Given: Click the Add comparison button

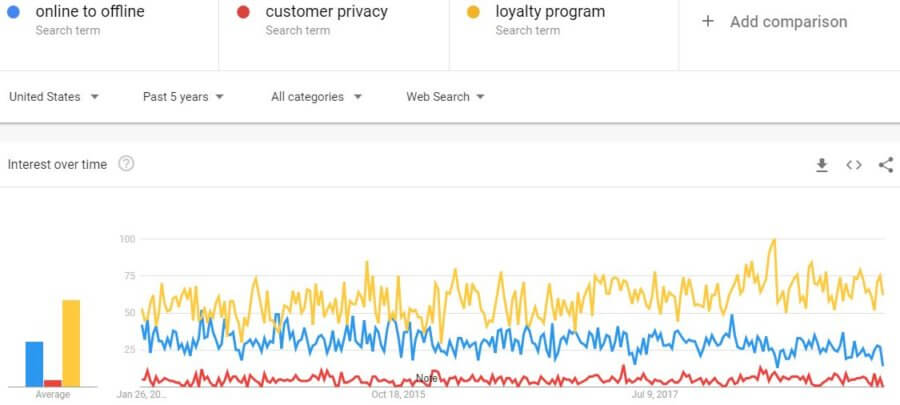Looking at the screenshot, I should 774,22.
